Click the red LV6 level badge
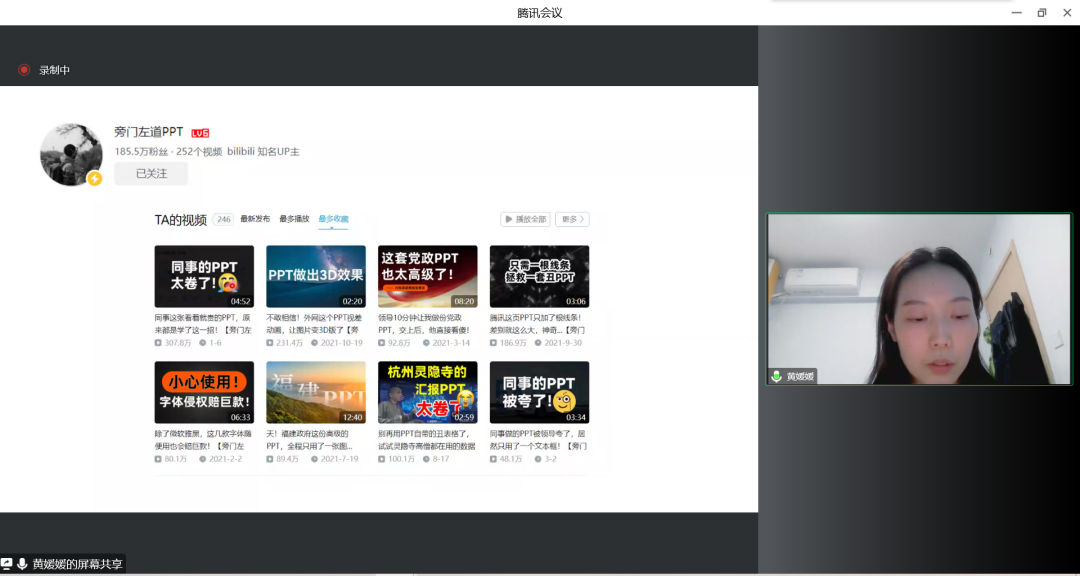Image resolution: width=1080 pixels, height=576 pixels. tap(200, 133)
